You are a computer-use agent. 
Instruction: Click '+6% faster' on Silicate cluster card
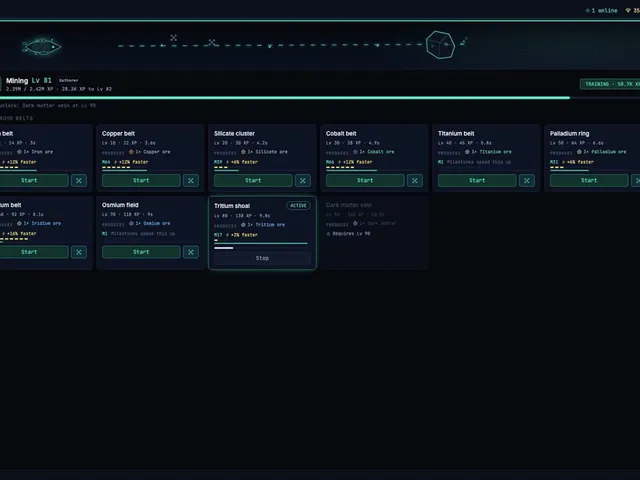[244, 162]
